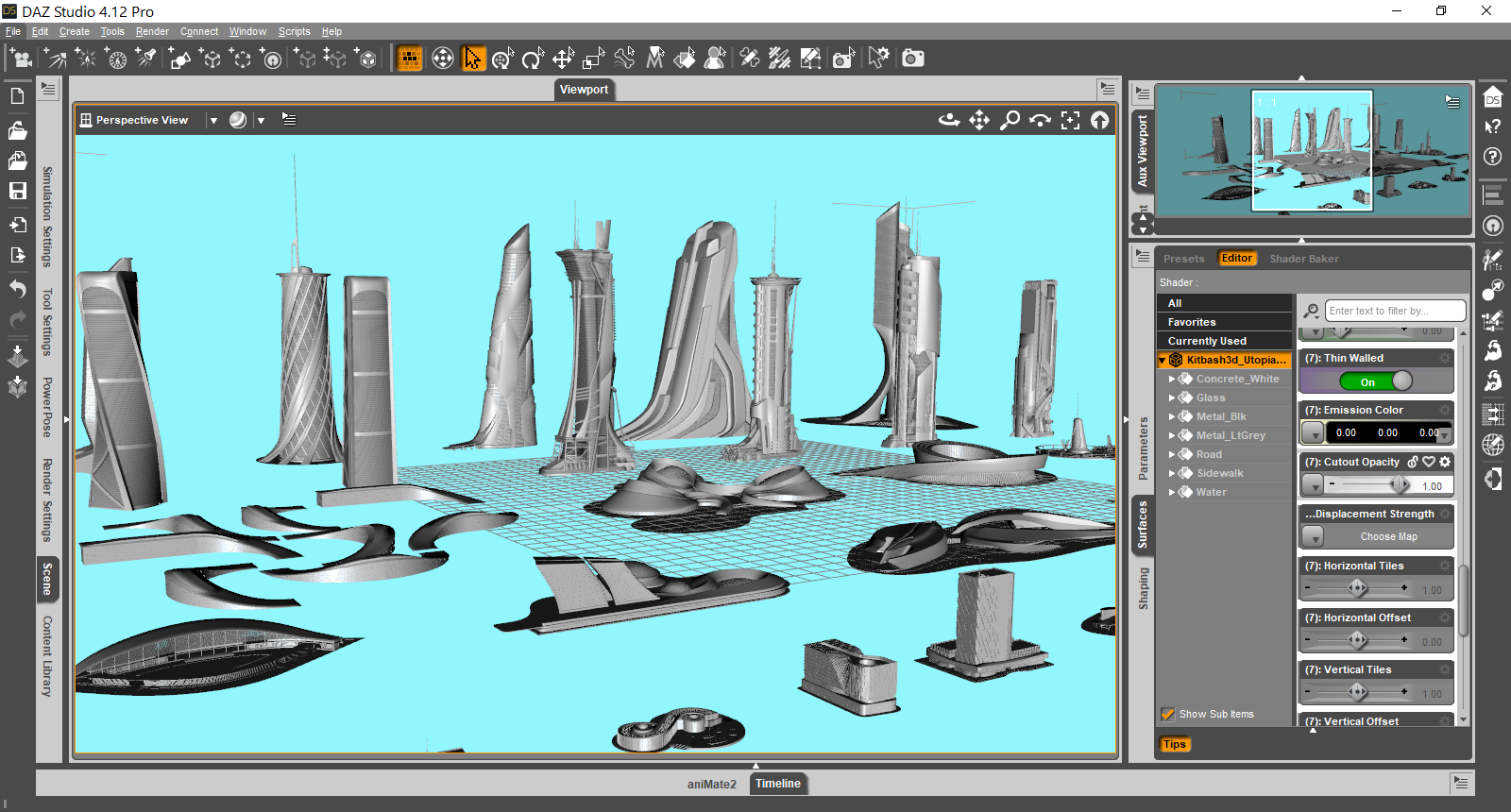Switch to the Presets tab
This screenshot has width=1511, height=812.
pos(1184,259)
